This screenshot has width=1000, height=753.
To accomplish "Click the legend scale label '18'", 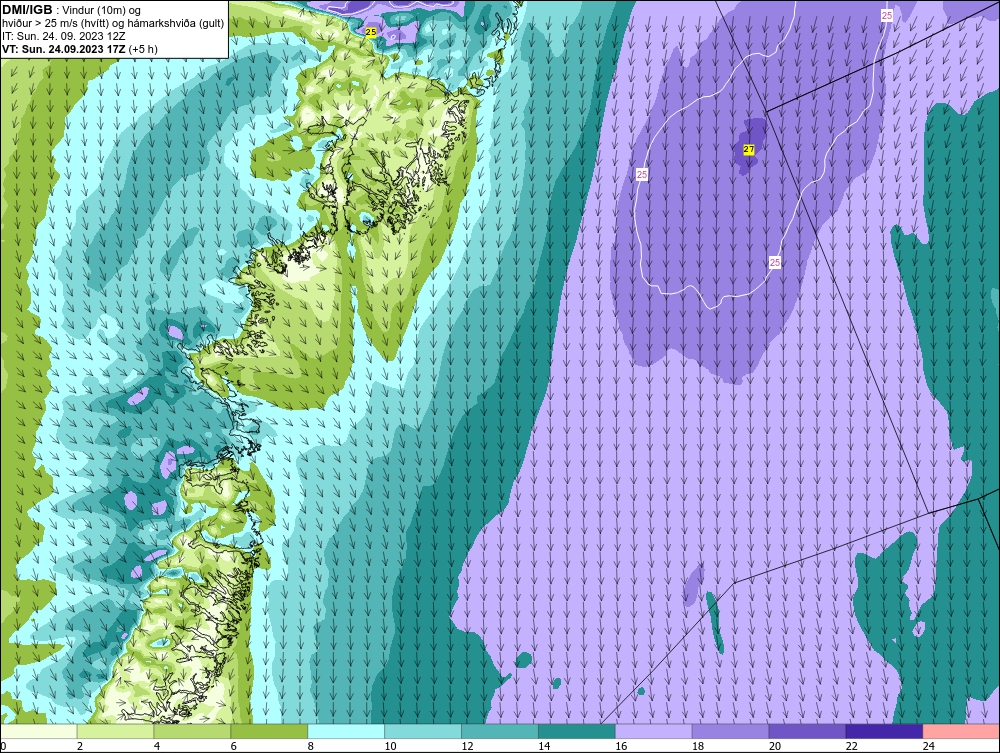I will coord(698,746).
